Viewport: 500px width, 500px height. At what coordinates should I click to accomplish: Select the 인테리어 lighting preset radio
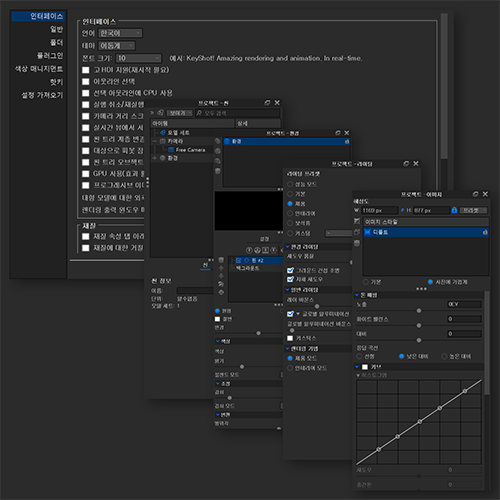[290, 213]
